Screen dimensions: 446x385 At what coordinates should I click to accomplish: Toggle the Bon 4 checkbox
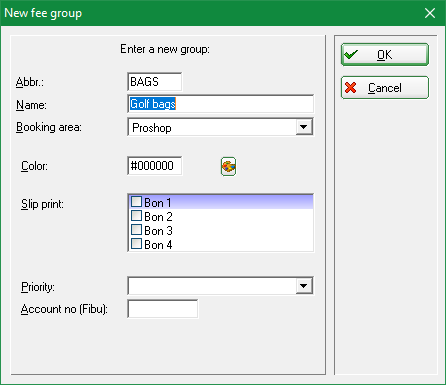[x=136, y=244]
